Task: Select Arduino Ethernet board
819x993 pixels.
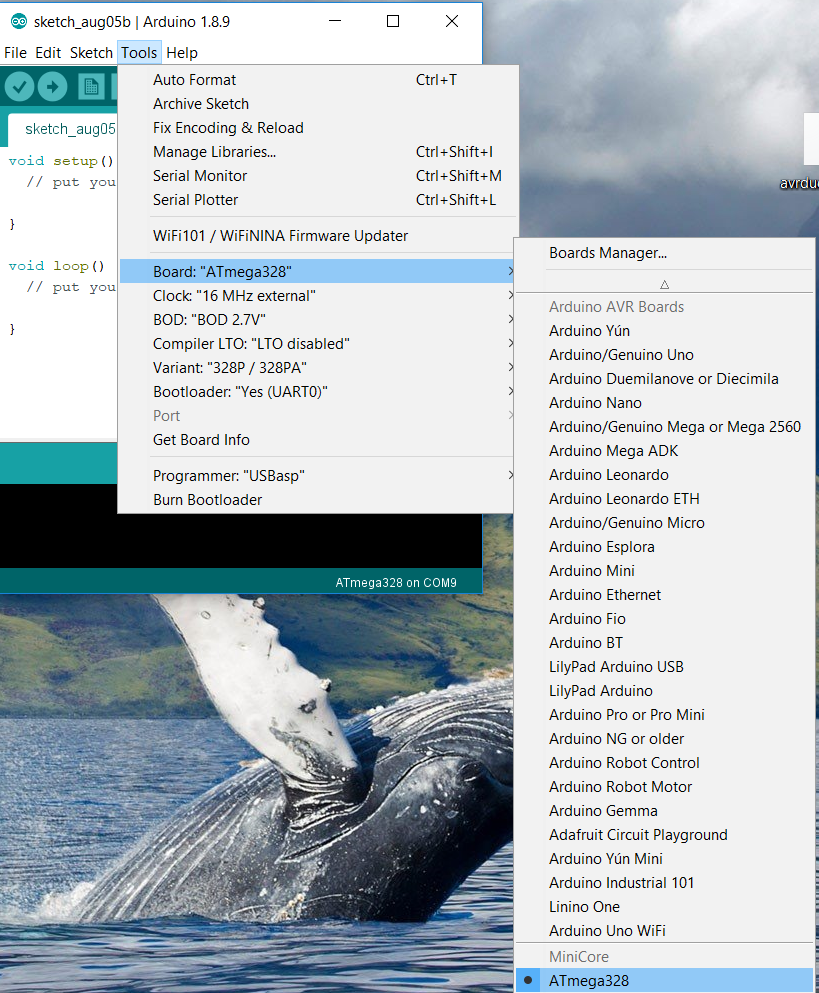Action: [x=664, y=595]
